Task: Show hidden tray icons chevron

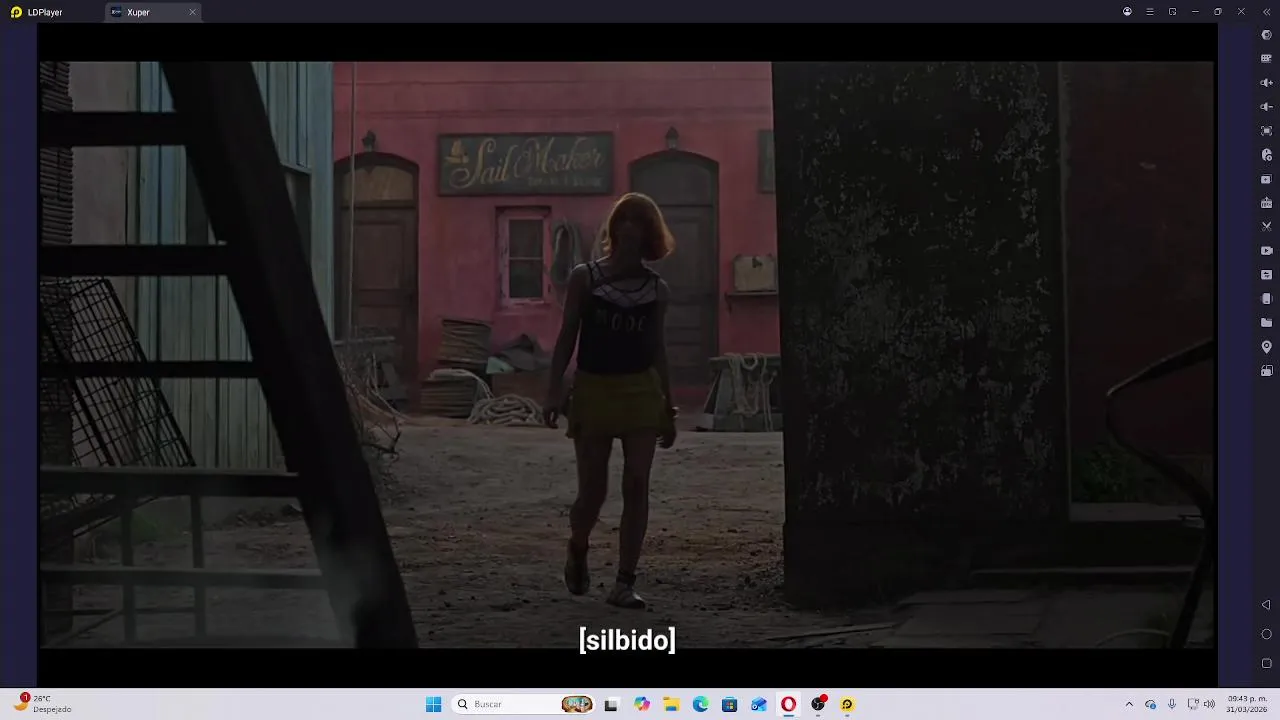Action: click(1129, 704)
